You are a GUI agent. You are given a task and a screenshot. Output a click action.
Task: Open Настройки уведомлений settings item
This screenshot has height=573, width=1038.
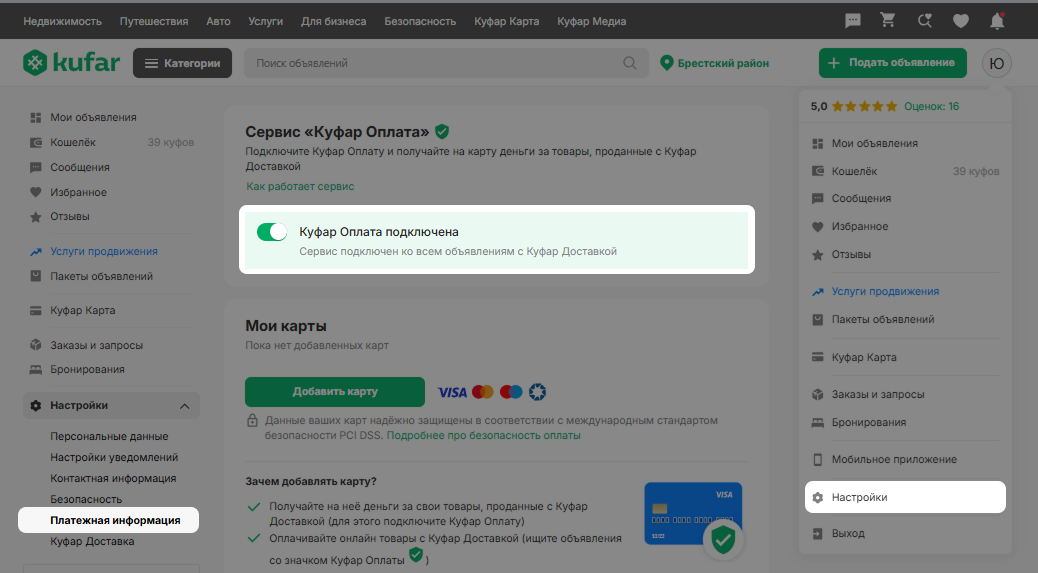pos(114,458)
